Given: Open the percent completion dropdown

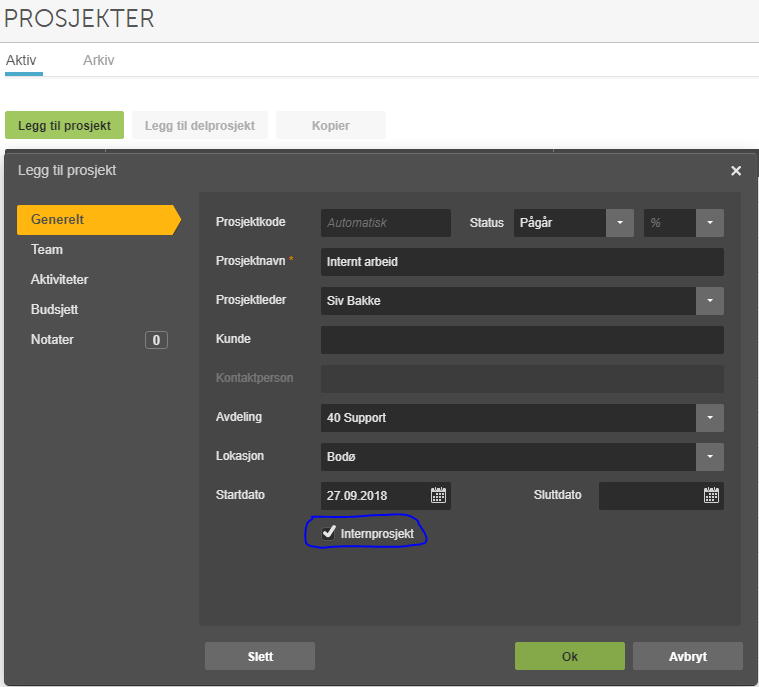Looking at the screenshot, I should [710, 223].
